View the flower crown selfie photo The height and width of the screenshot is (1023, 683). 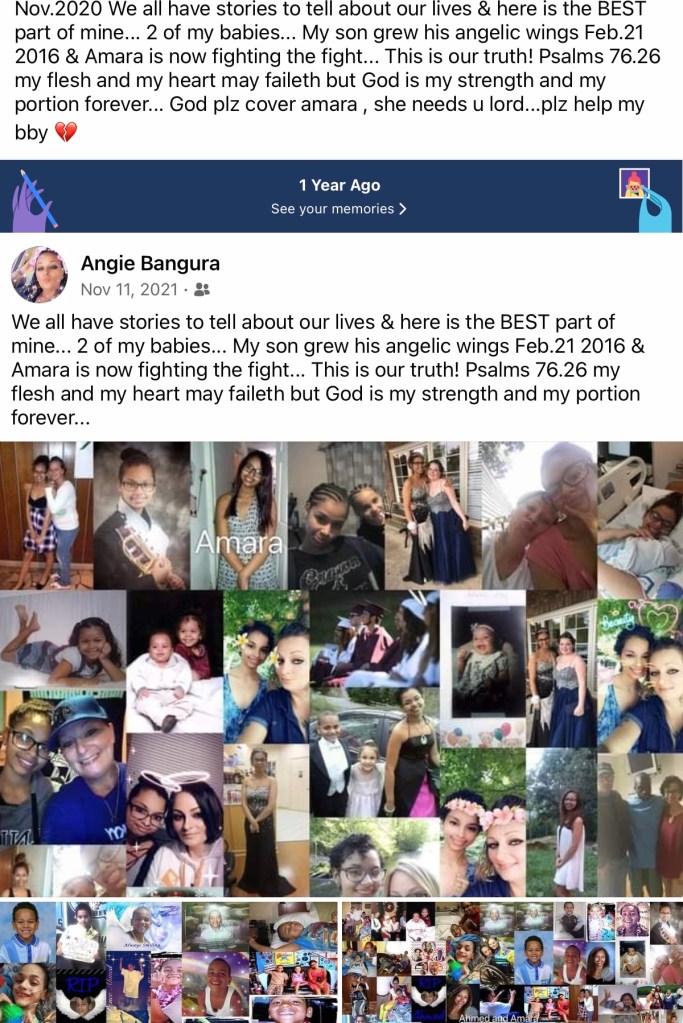[x=483, y=822]
